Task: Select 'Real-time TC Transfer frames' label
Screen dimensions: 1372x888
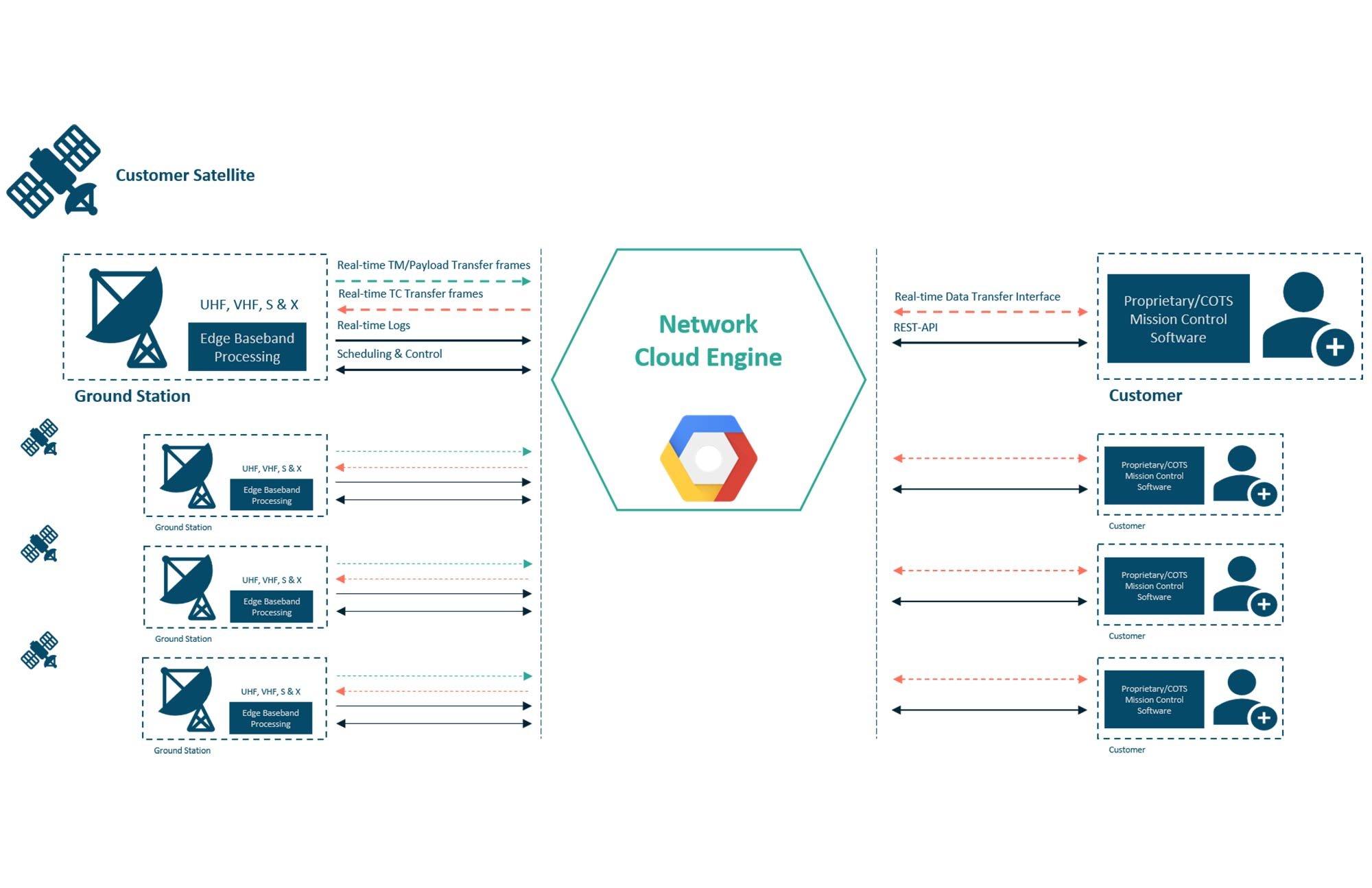Action: pyautogui.click(x=410, y=293)
